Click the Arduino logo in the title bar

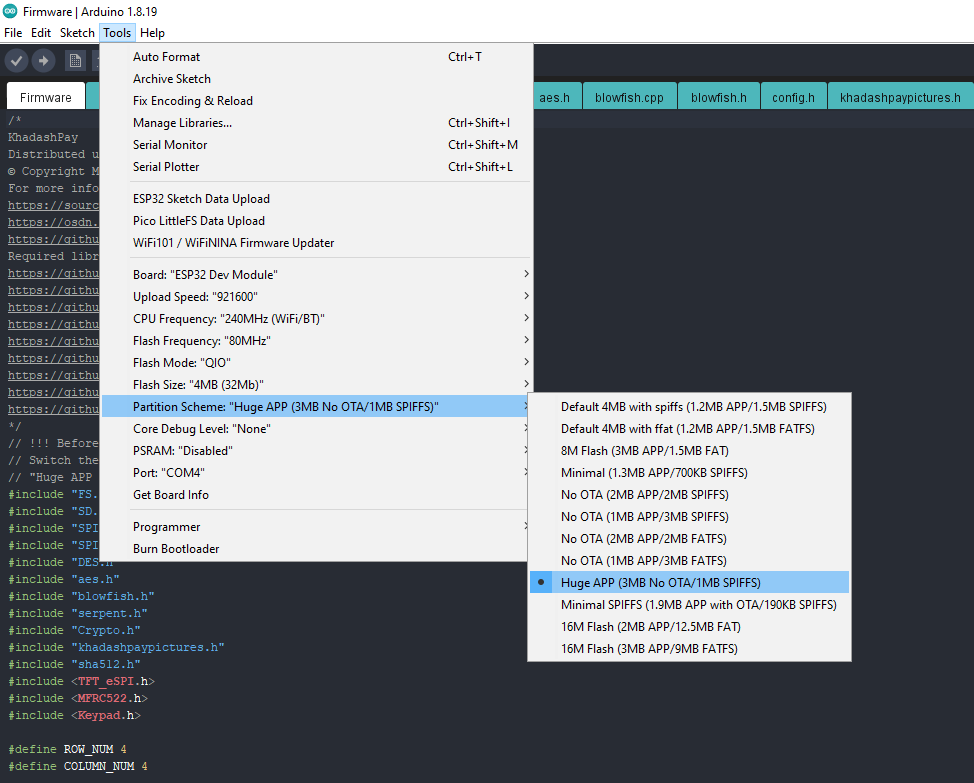pyautogui.click(x=9, y=11)
